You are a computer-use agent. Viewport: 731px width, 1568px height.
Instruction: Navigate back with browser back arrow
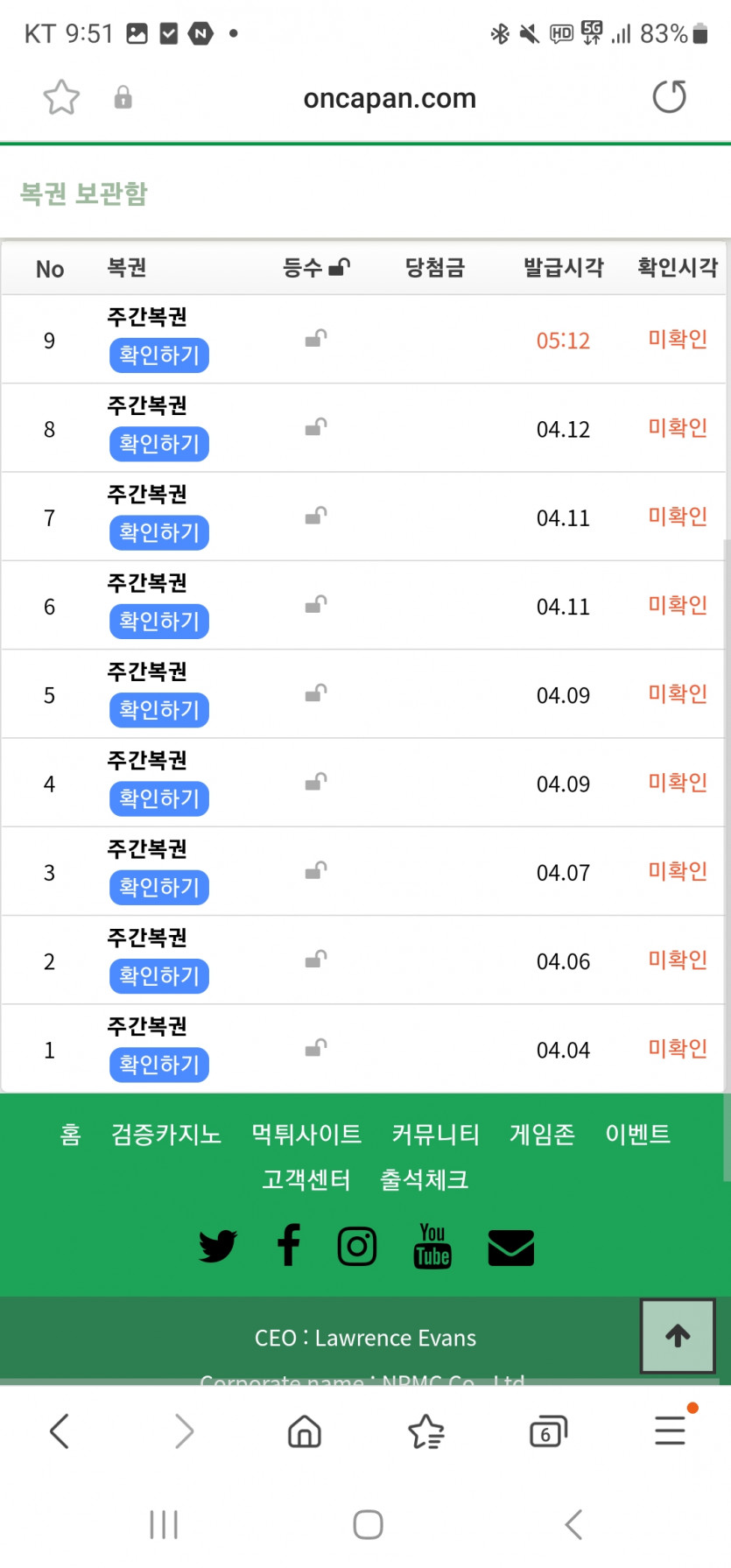tap(60, 1431)
